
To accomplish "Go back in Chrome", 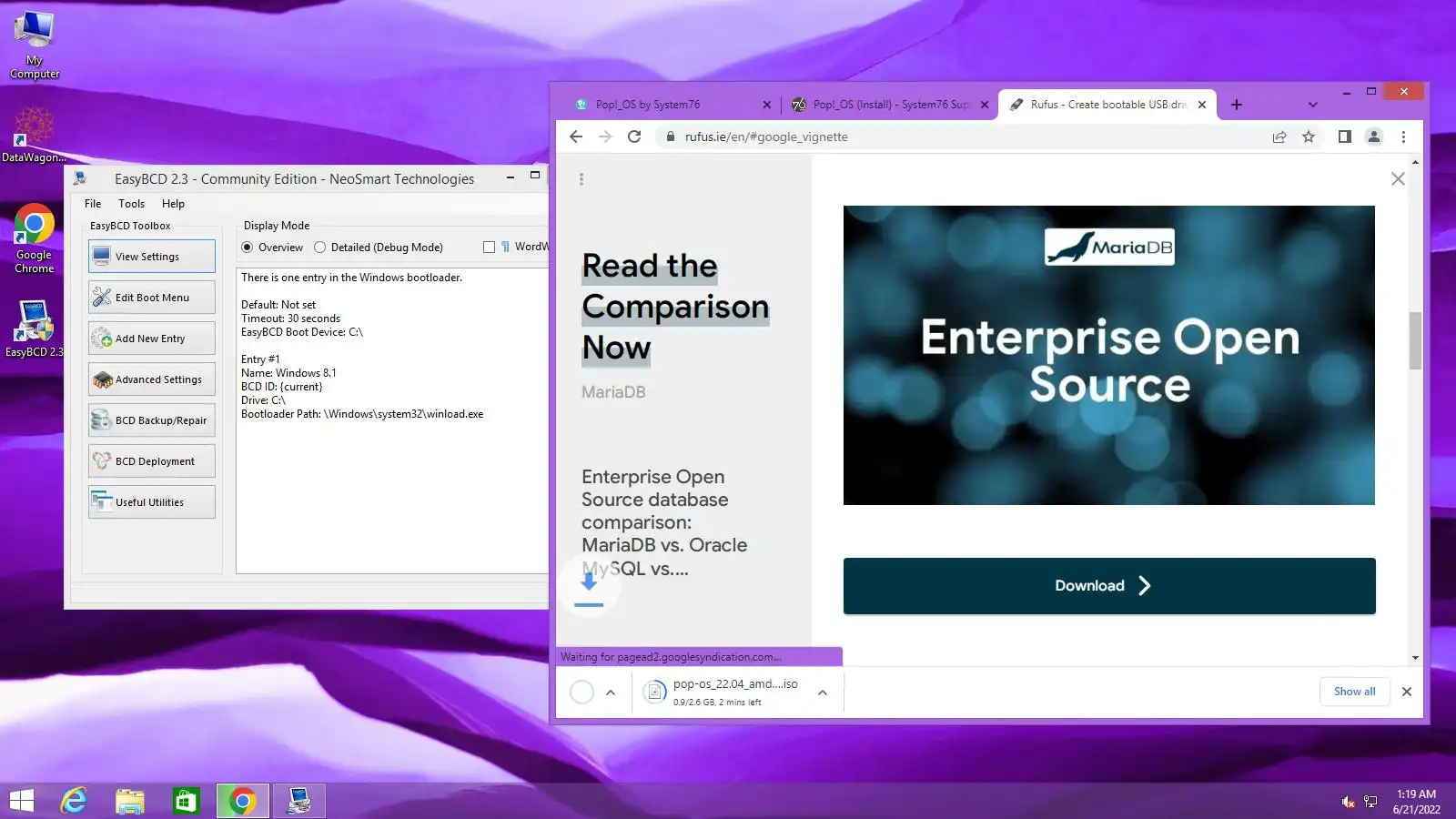I will pos(576,136).
